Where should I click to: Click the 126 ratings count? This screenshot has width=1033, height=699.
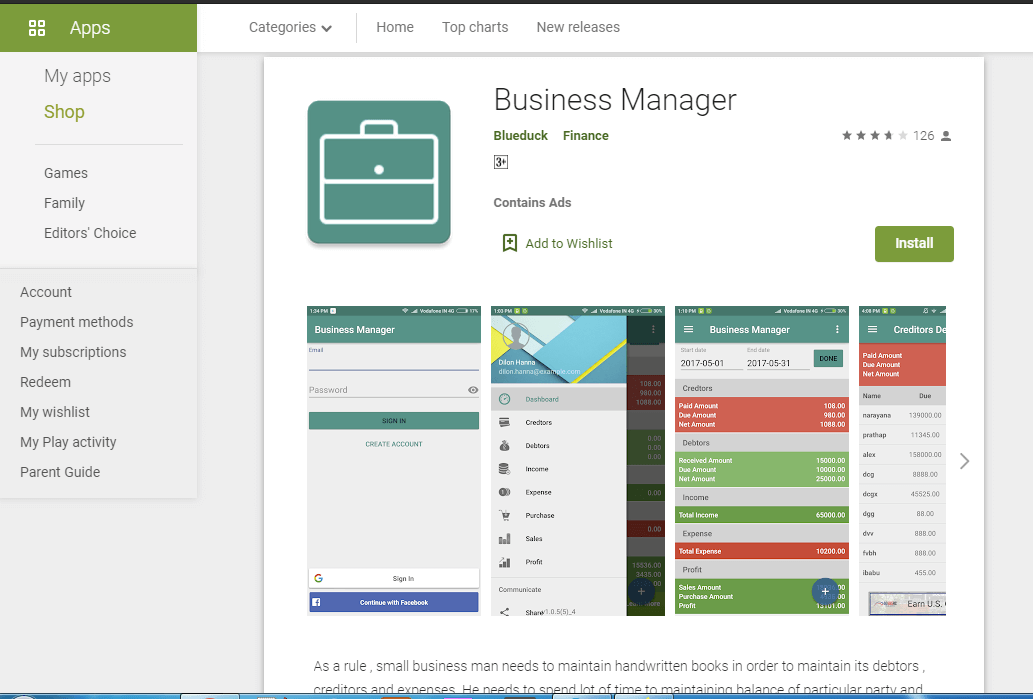coord(923,136)
